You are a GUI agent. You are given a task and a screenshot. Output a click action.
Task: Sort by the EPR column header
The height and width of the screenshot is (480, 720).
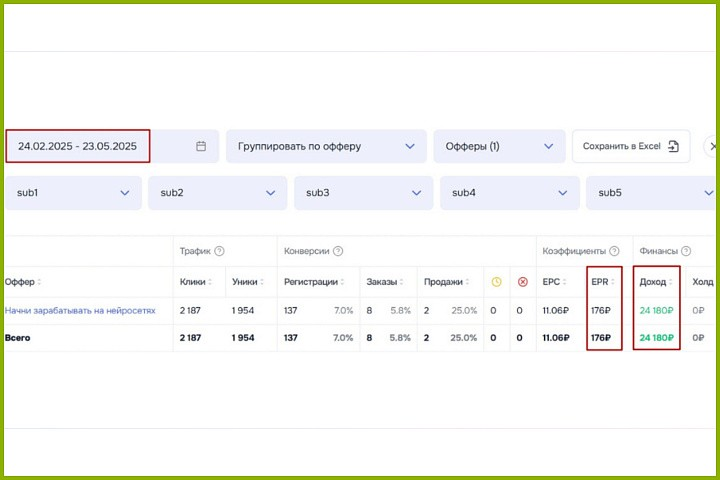[x=602, y=282]
